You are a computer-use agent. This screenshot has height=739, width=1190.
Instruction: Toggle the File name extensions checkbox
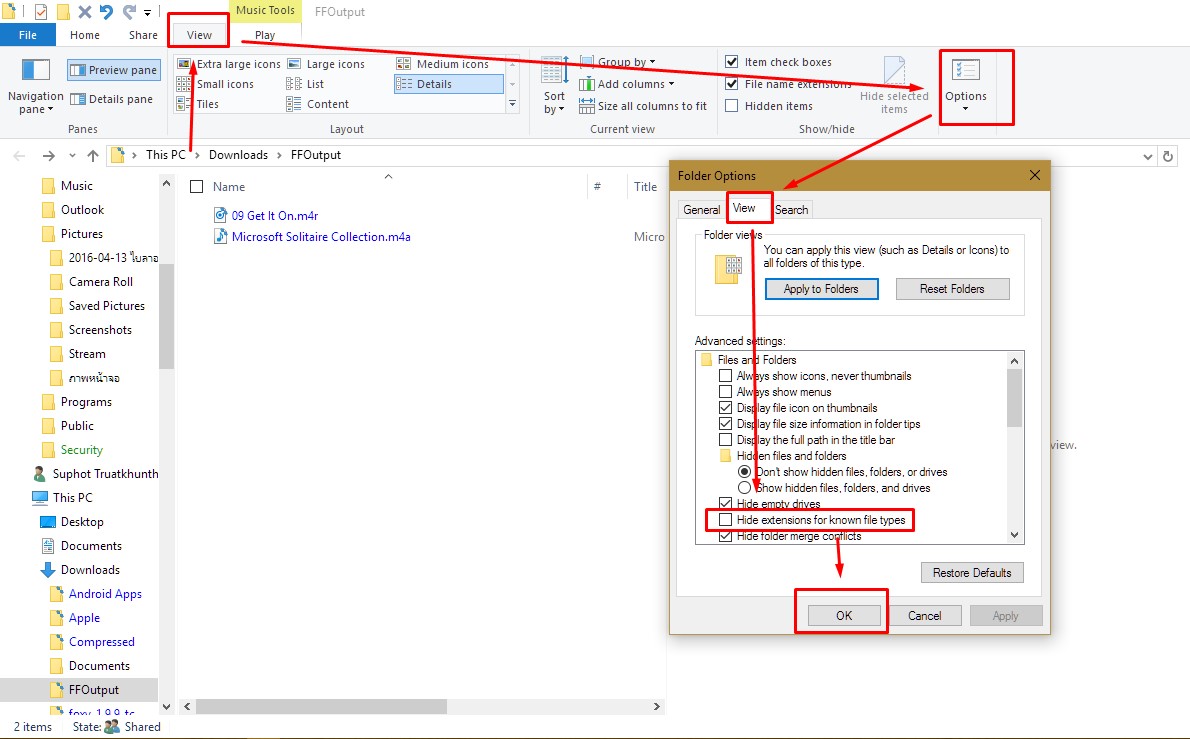[x=732, y=83]
